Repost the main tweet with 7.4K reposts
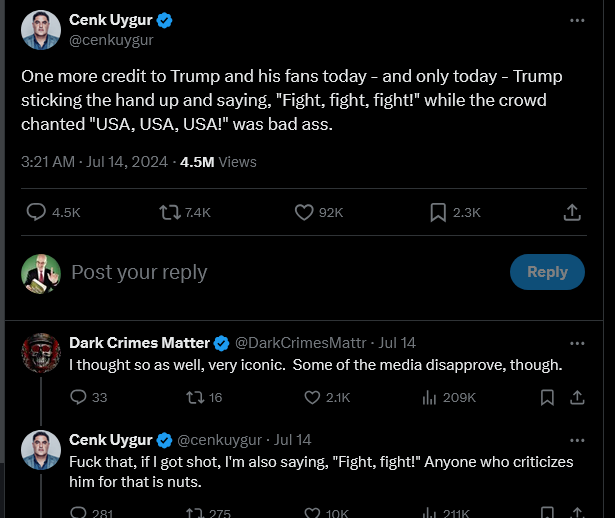 [170, 212]
